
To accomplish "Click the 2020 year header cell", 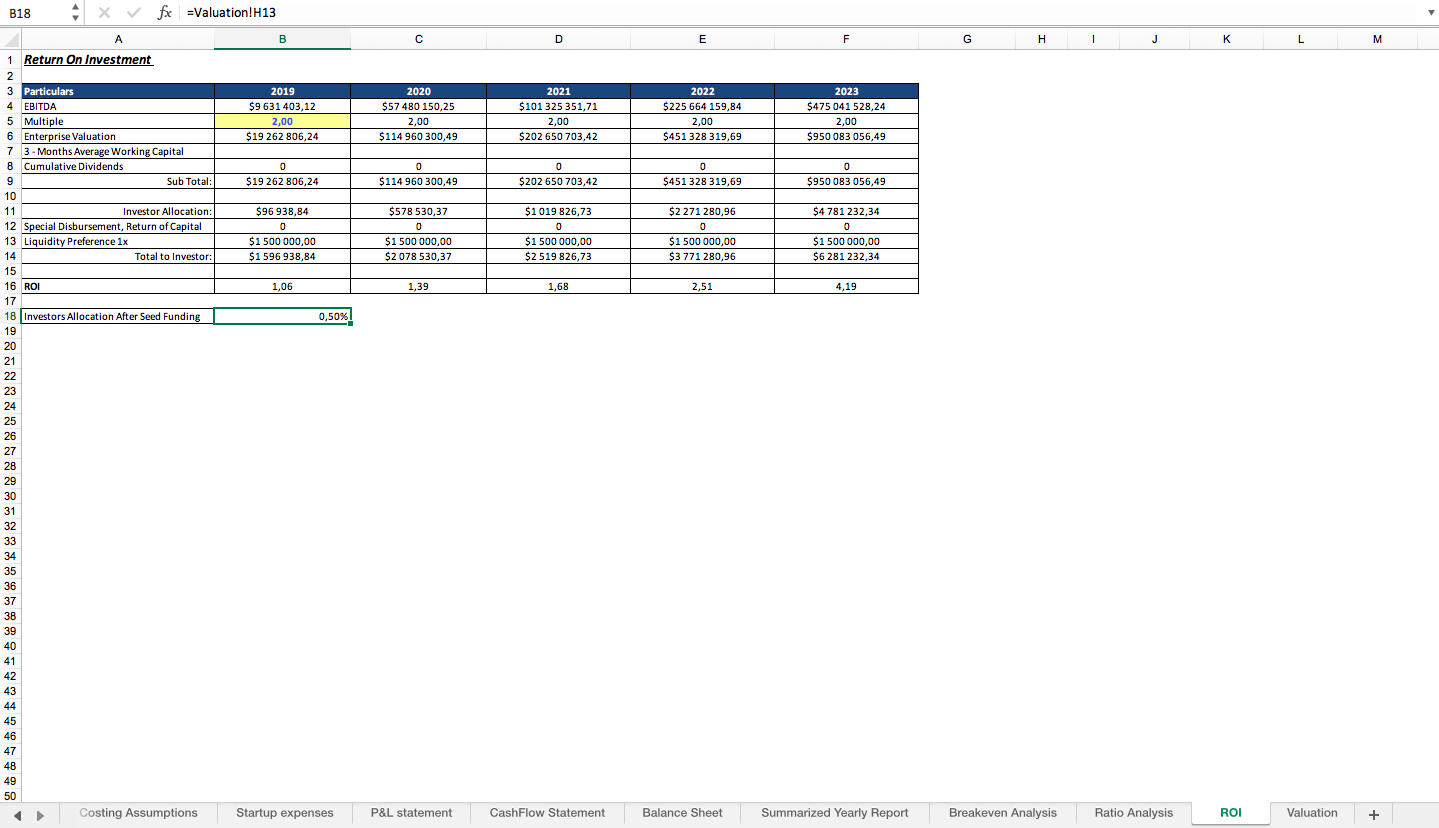I will coord(418,91).
